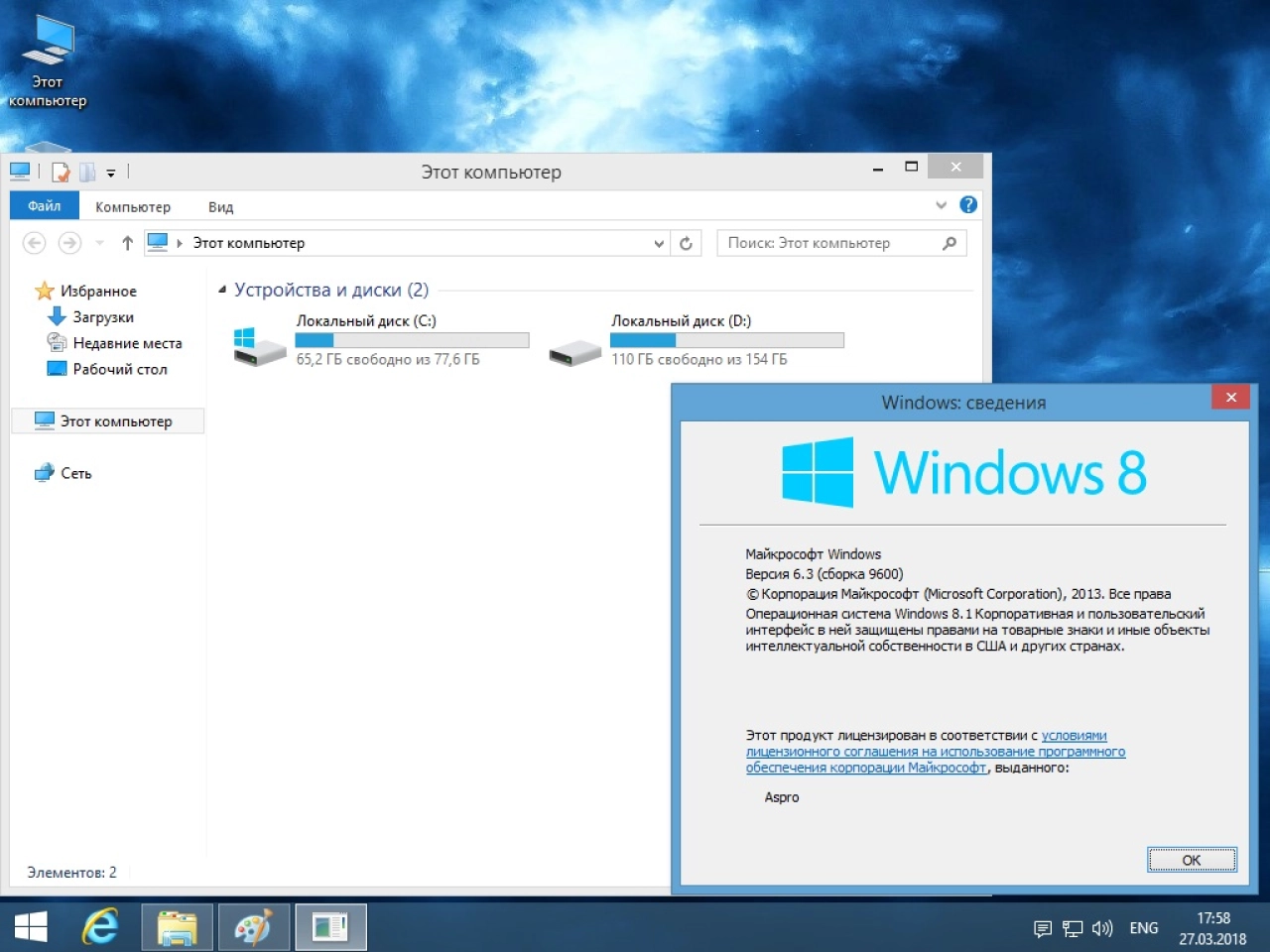
Task: Click 'Этот компьютер' in the address bar
Action: pos(248,243)
